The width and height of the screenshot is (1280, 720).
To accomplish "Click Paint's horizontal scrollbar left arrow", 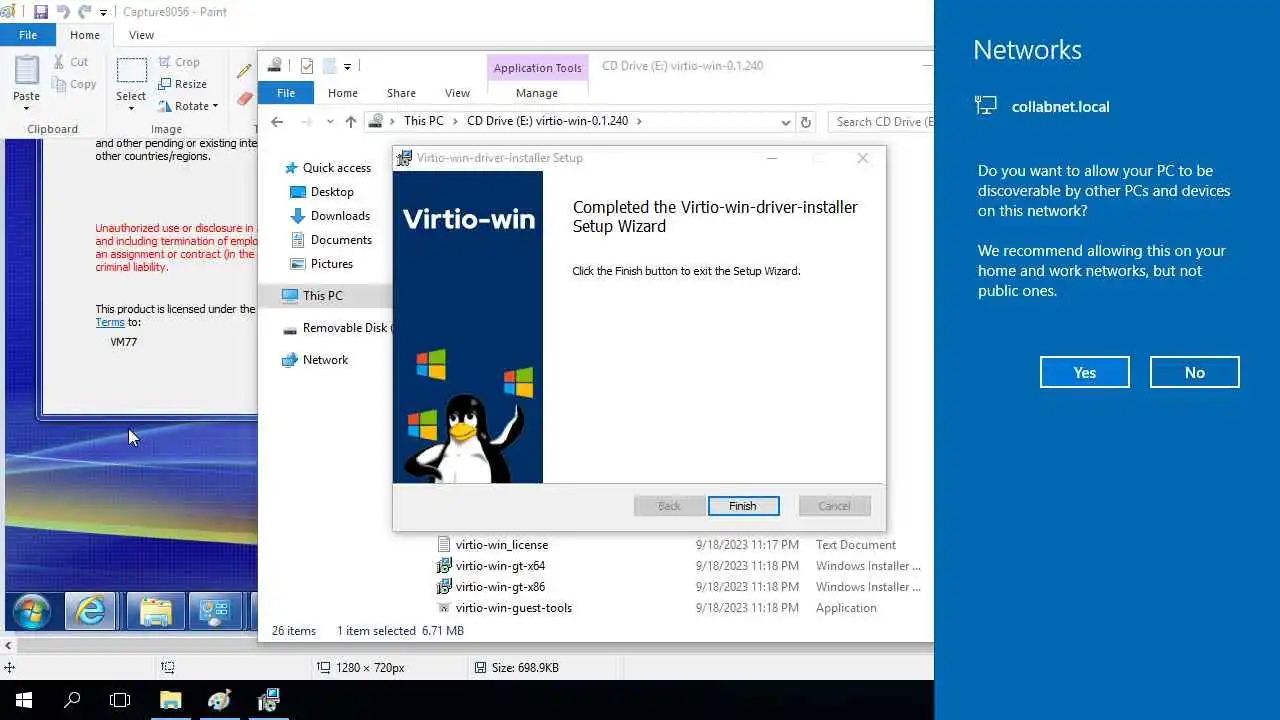I will coord(8,646).
